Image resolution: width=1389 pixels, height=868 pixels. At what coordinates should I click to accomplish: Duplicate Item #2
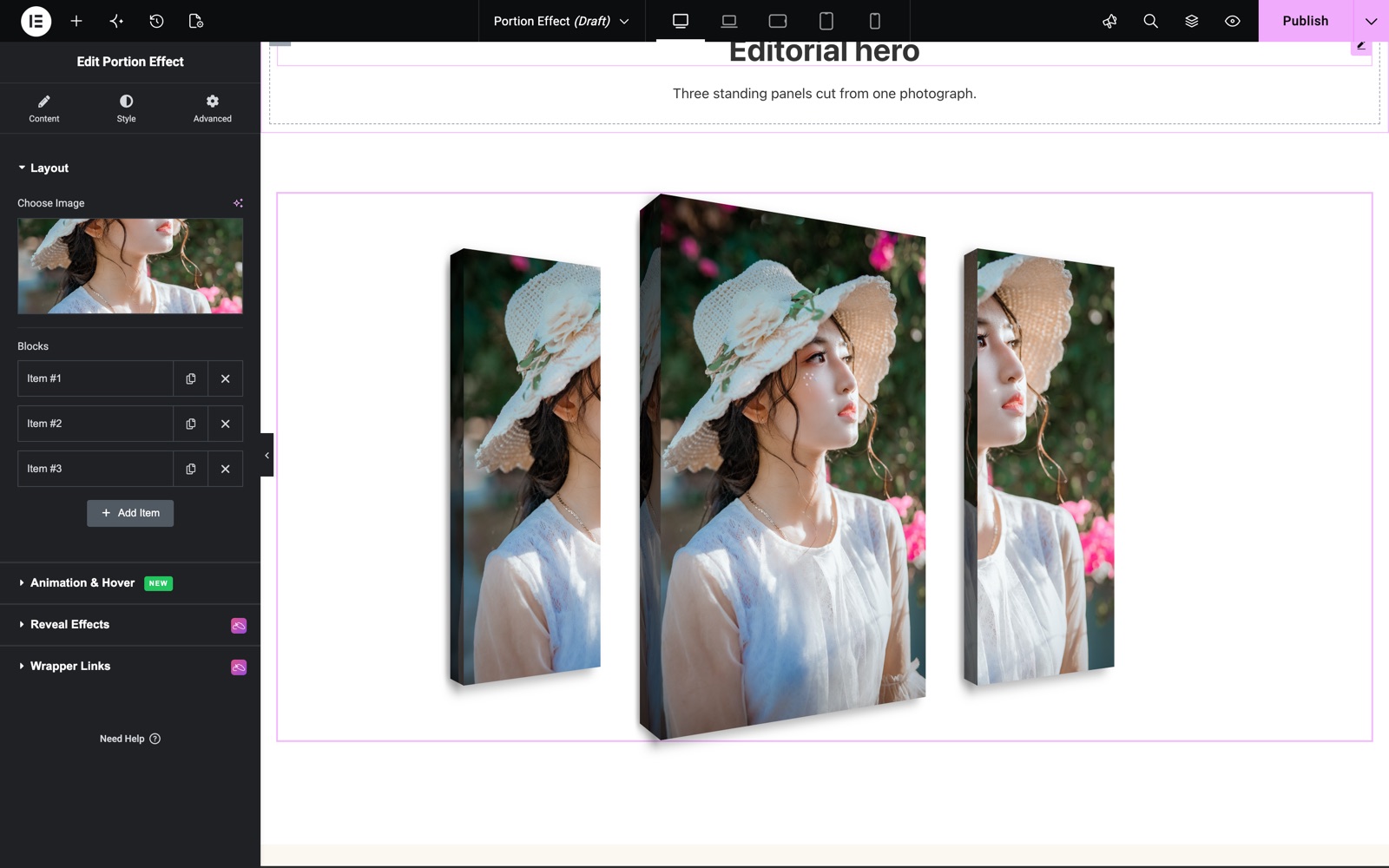click(x=191, y=424)
